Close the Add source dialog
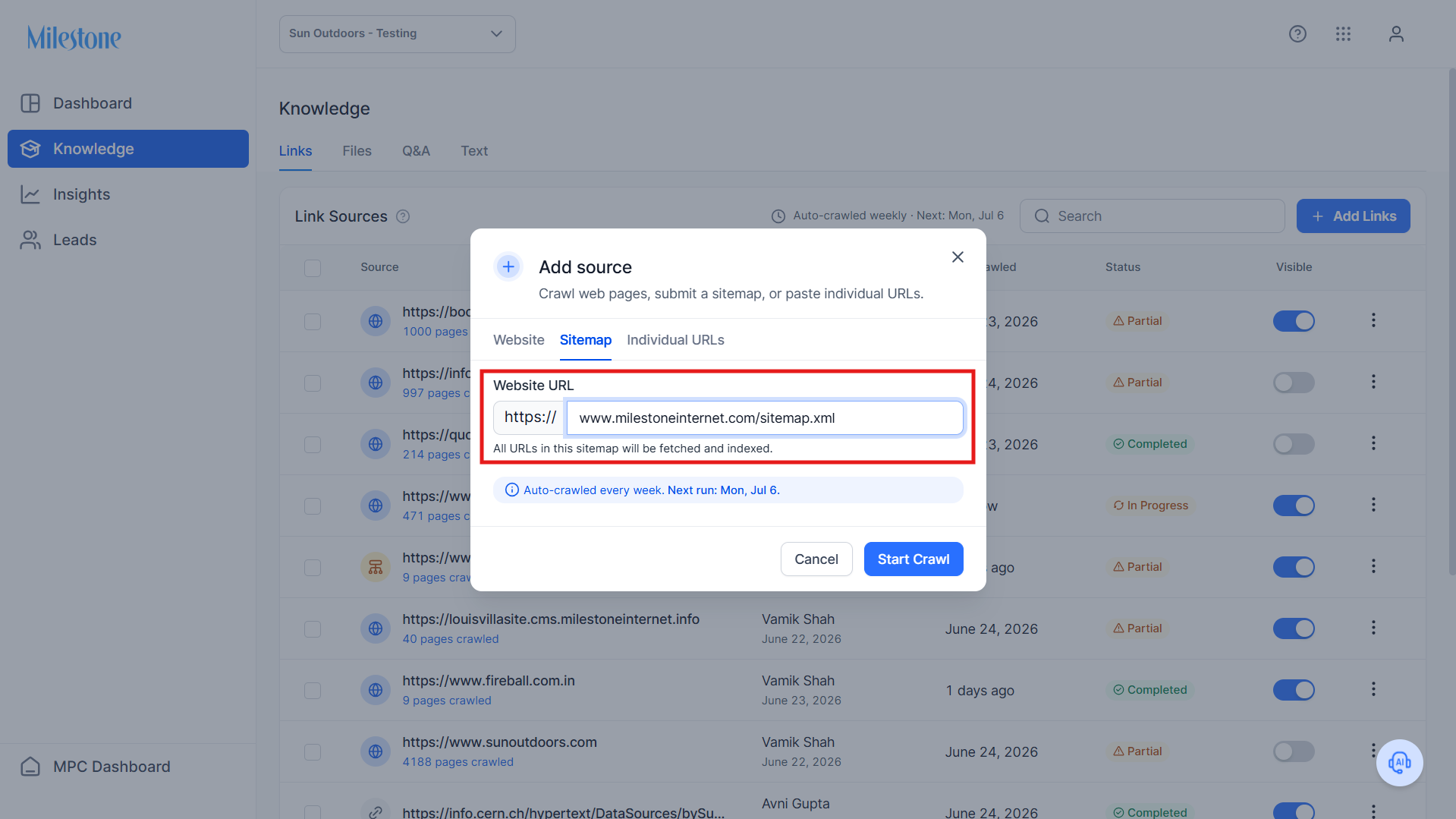1456x819 pixels. (x=958, y=257)
